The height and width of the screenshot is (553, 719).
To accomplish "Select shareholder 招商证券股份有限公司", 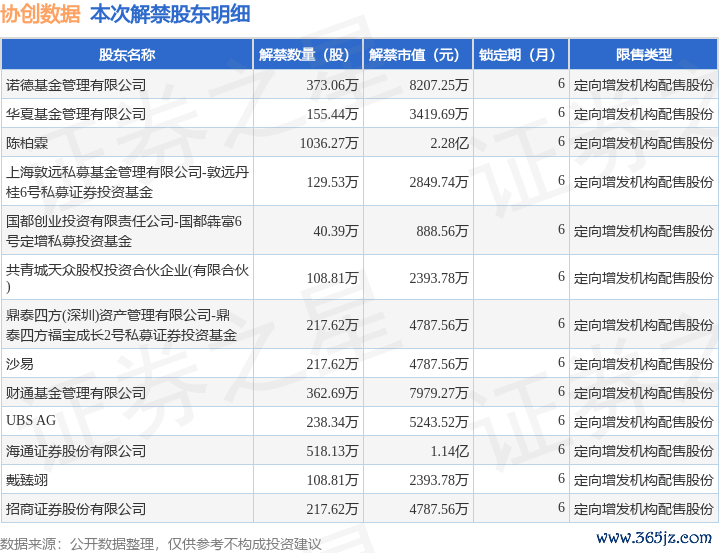I will point(76,509).
